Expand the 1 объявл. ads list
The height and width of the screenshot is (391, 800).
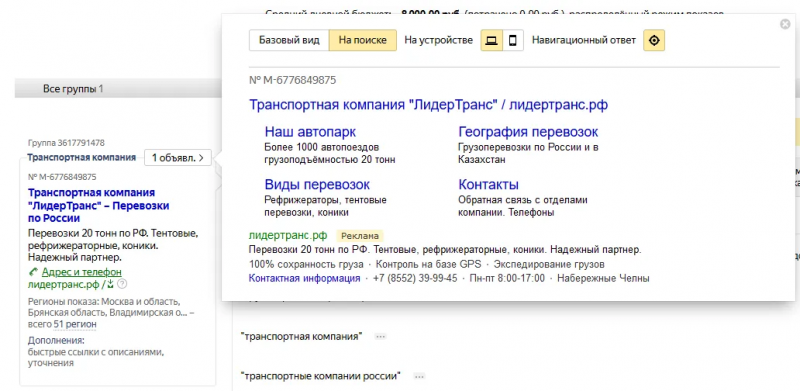tap(178, 158)
